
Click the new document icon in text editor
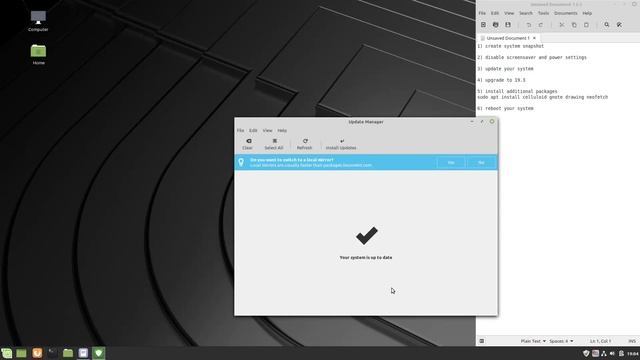tap(483, 25)
